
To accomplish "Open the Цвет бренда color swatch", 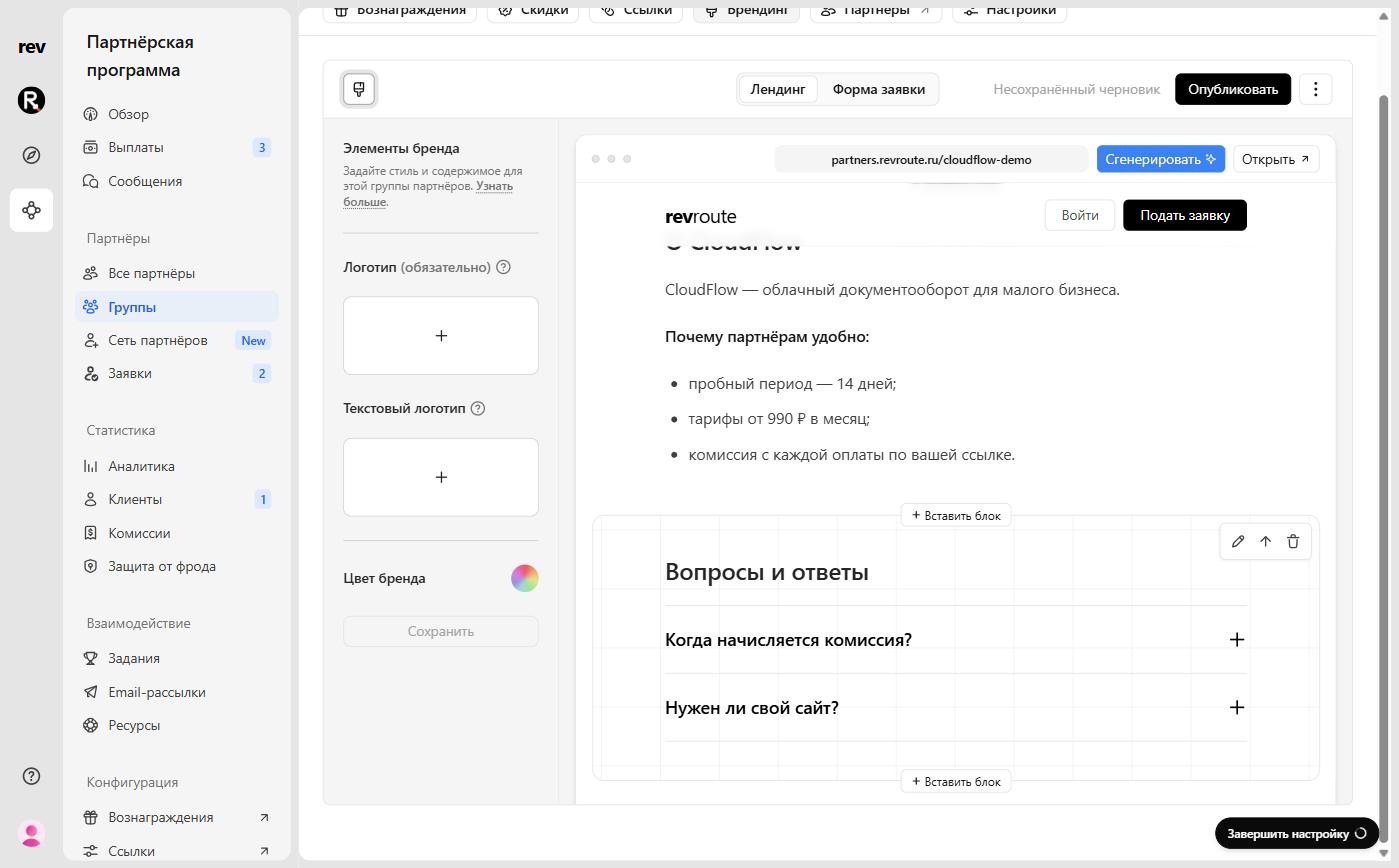I will coord(525,578).
